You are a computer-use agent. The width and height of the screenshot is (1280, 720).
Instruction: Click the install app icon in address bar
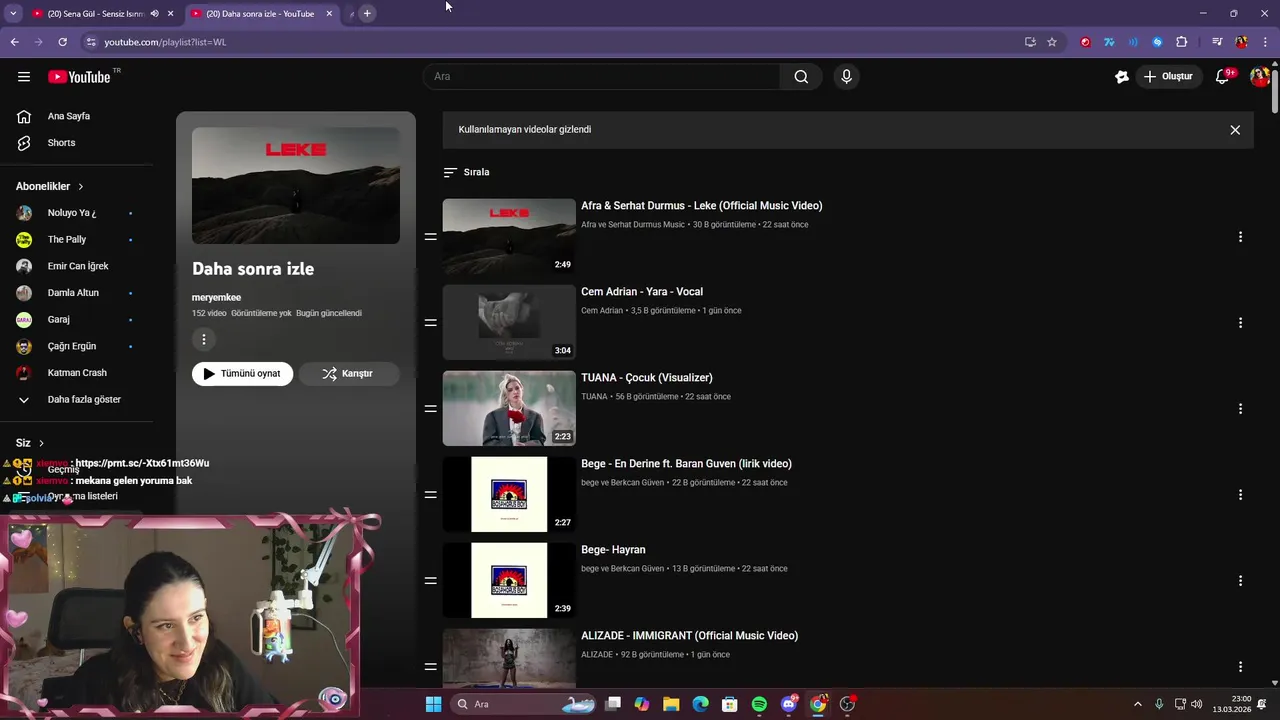tap(1030, 42)
